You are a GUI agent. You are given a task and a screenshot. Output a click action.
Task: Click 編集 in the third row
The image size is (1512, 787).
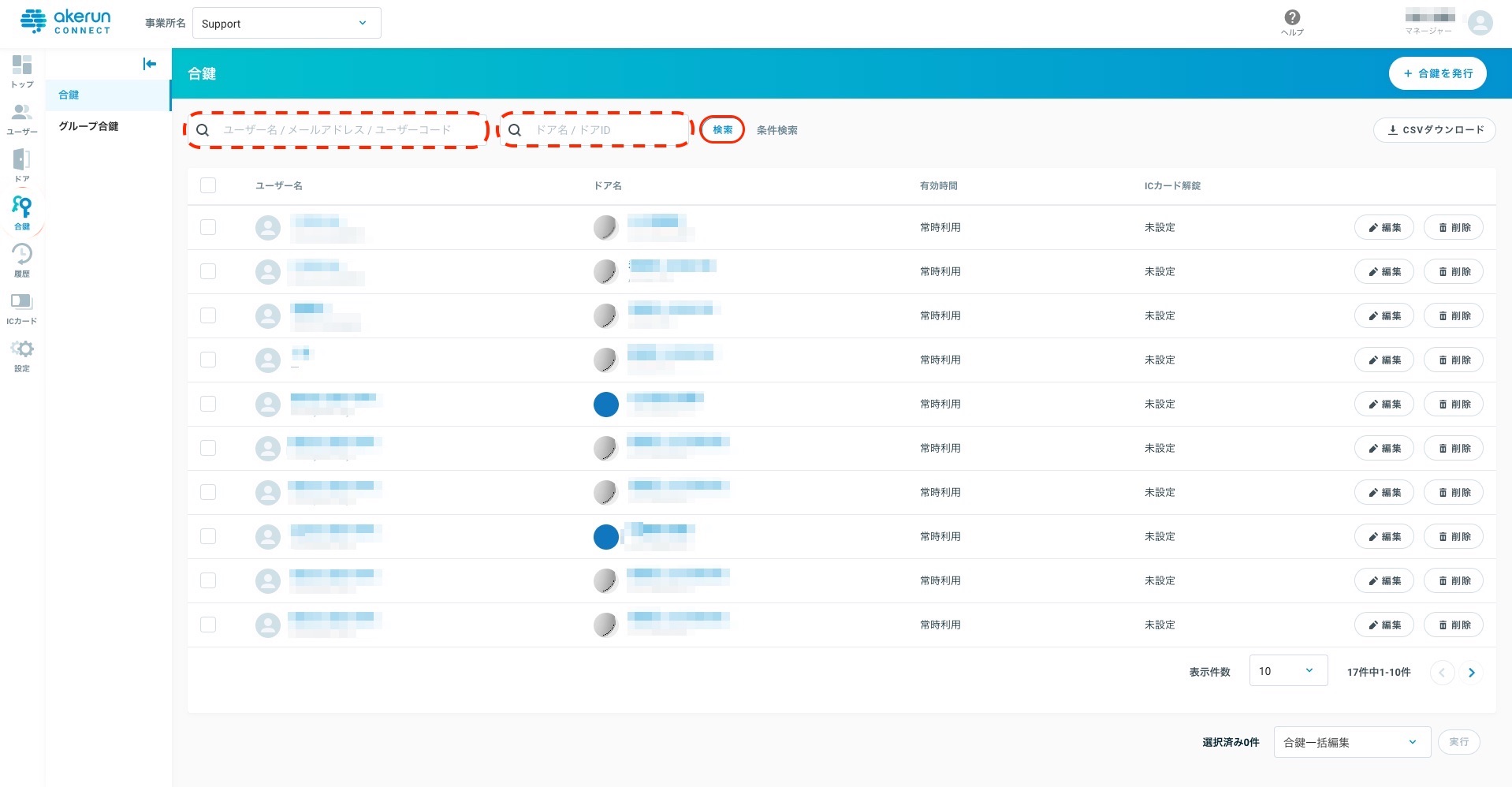coord(1384,315)
